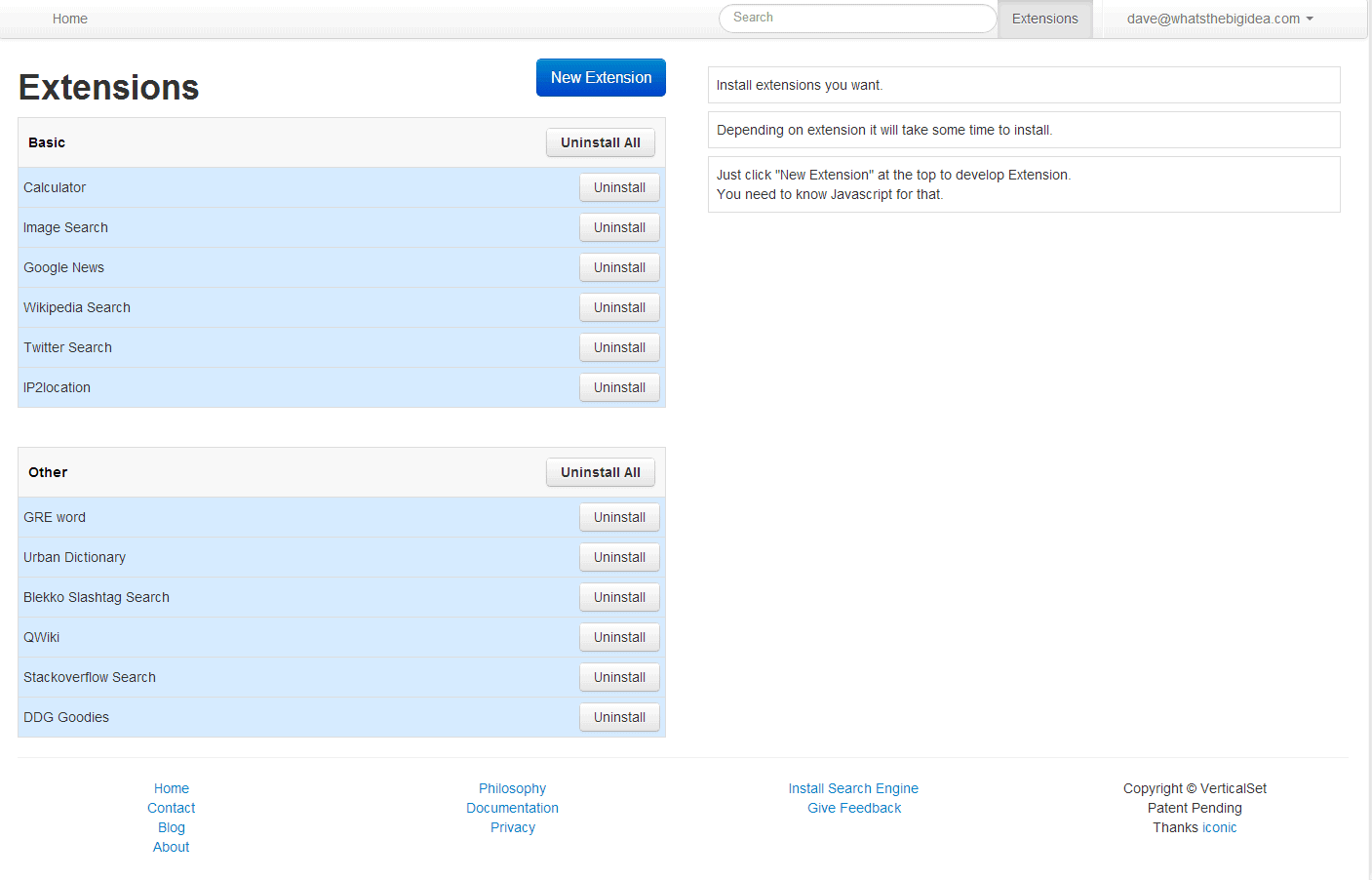Open the Give Feedback link
The height and width of the screenshot is (880, 1372).
click(854, 808)
